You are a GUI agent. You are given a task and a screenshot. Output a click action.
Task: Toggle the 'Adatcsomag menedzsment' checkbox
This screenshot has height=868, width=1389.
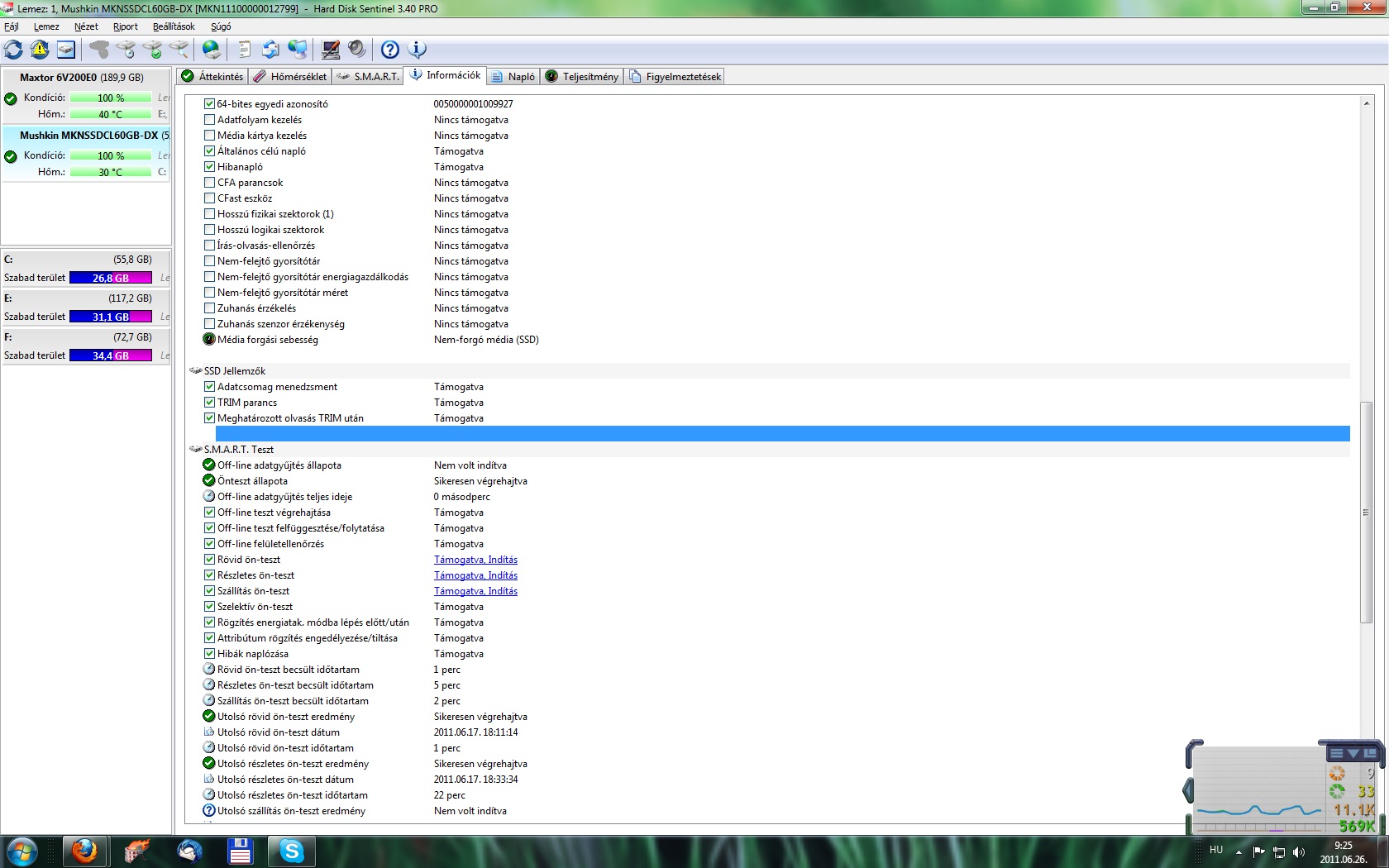tap(209, 387)
